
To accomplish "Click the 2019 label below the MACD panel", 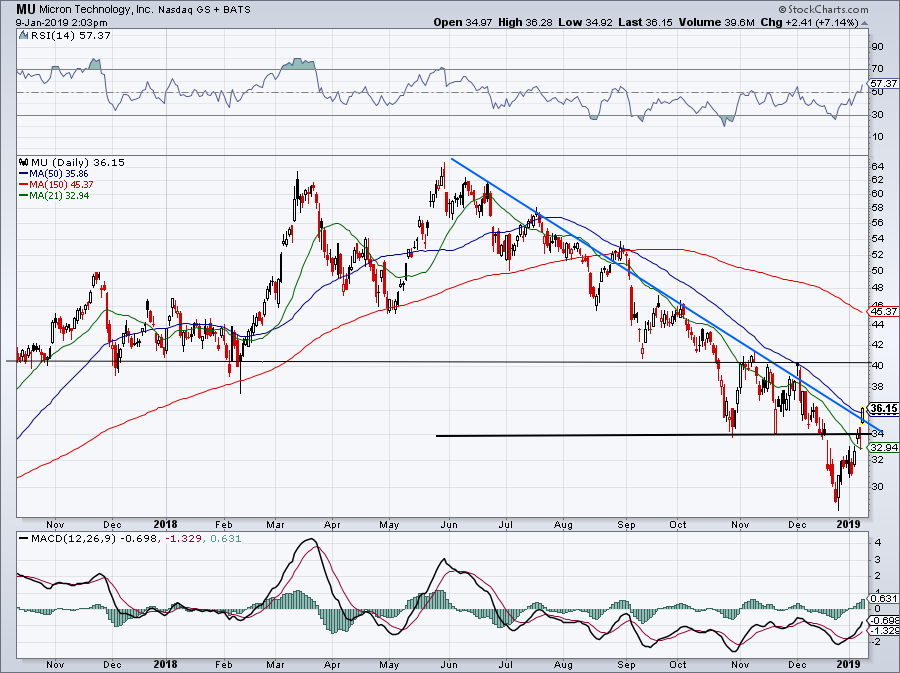I will point(848,664).
